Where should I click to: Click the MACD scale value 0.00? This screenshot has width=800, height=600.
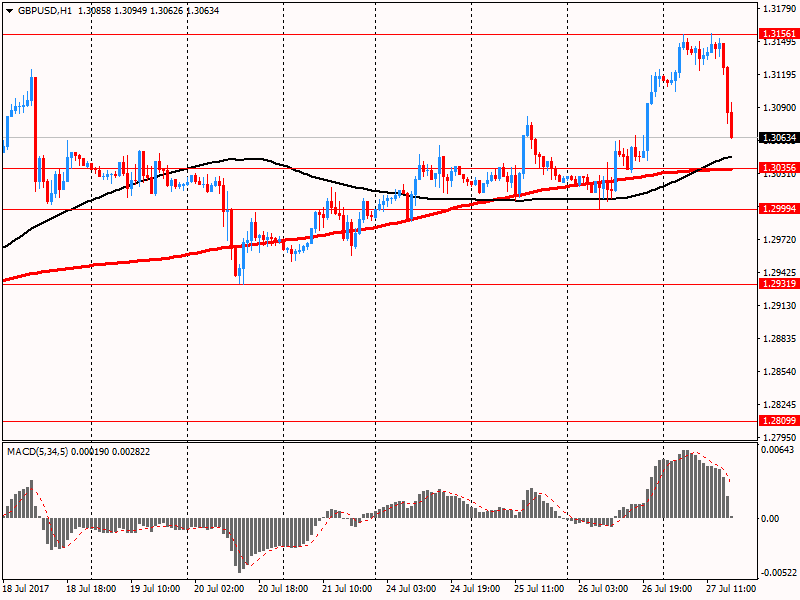(x=770, y=519)
